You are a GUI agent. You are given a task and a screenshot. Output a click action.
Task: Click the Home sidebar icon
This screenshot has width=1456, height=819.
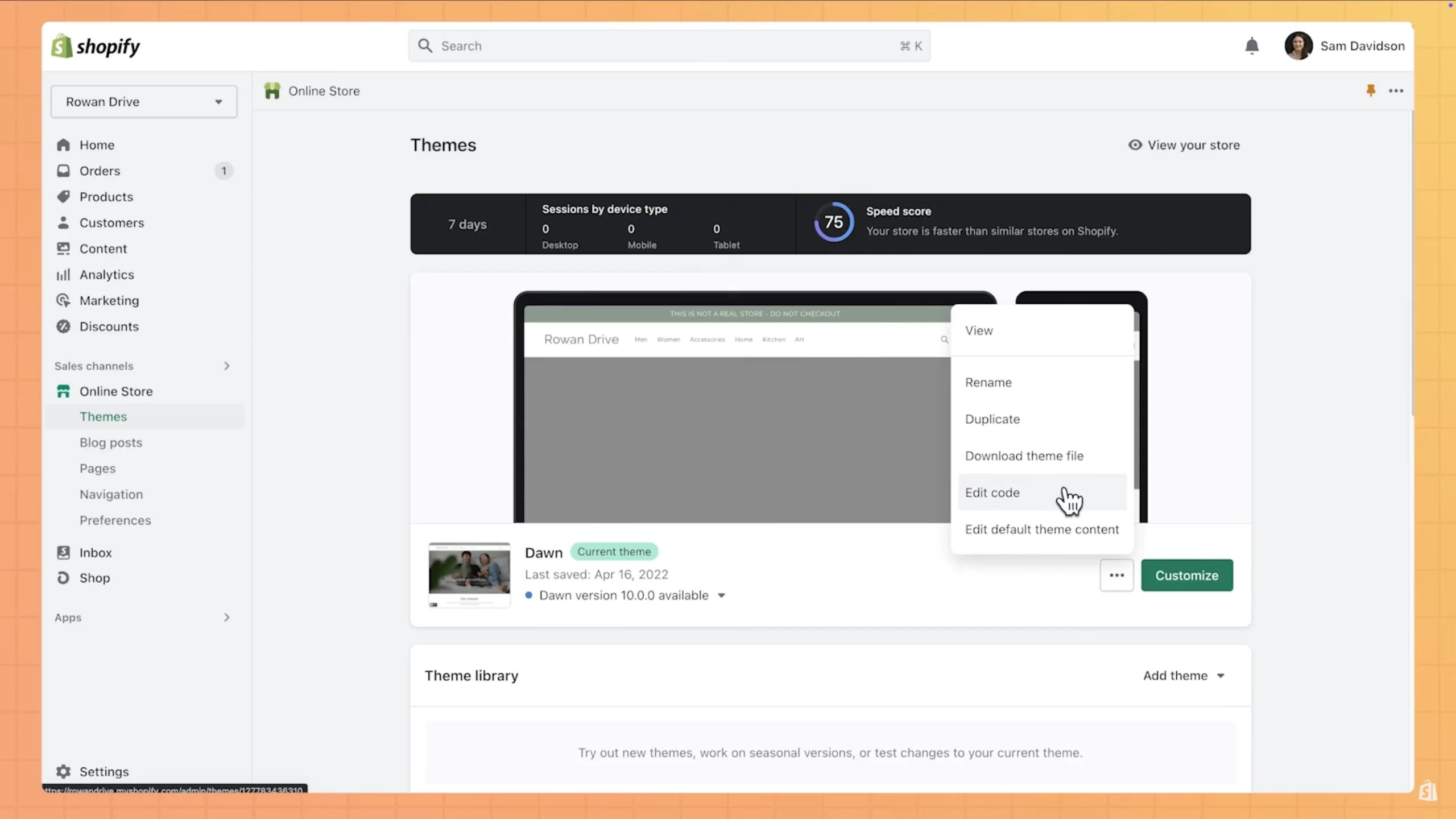coord(63,145)
